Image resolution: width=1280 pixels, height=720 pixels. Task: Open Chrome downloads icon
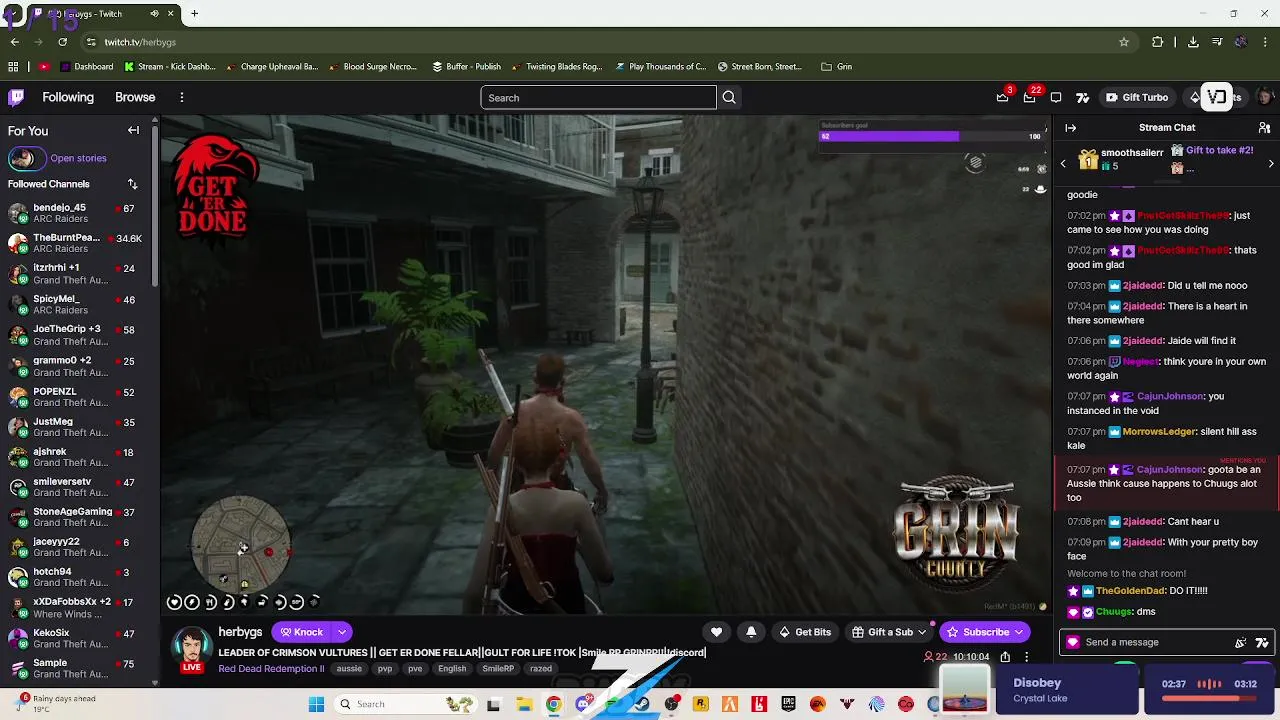[x=1193, y=42]
